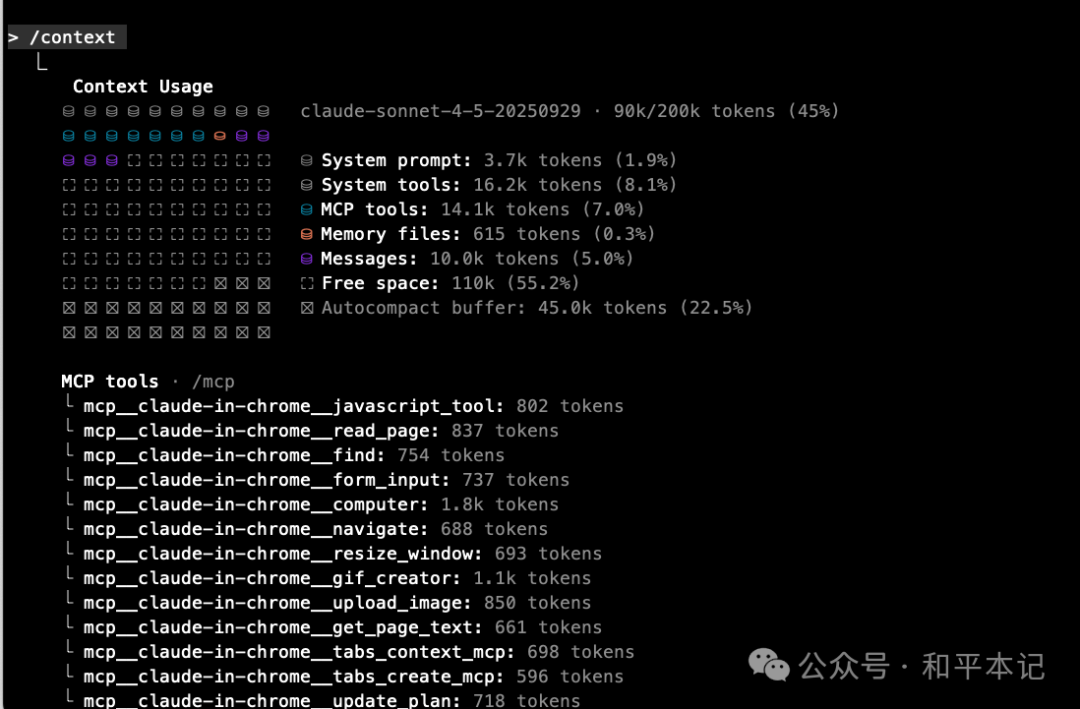Select the form_input: 737 tokens row
The height and width of the screenshot is (709, 1080).
click(x=318, y=480)
